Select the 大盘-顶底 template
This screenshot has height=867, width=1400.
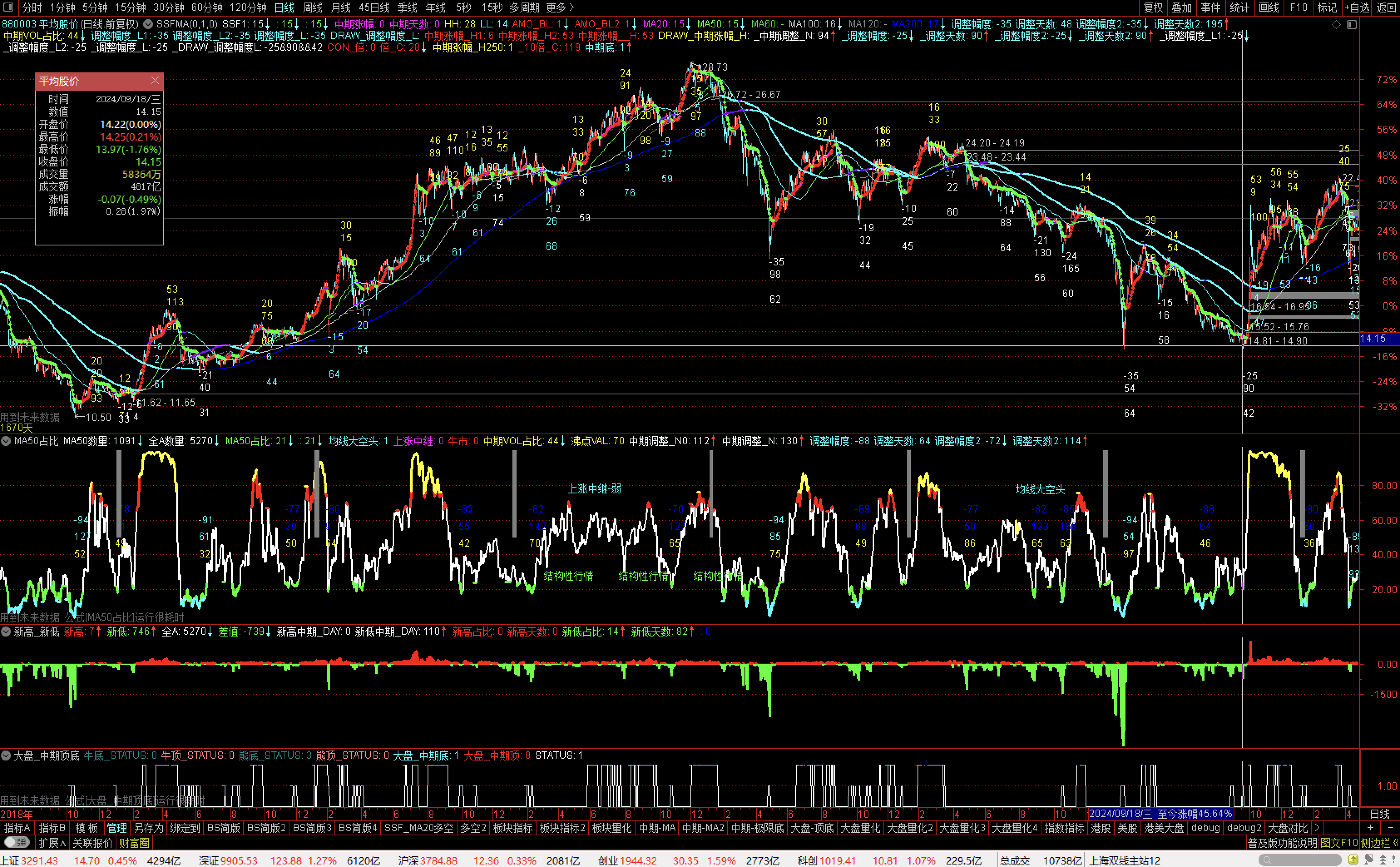pyautogui.click(x=812, y=827)
